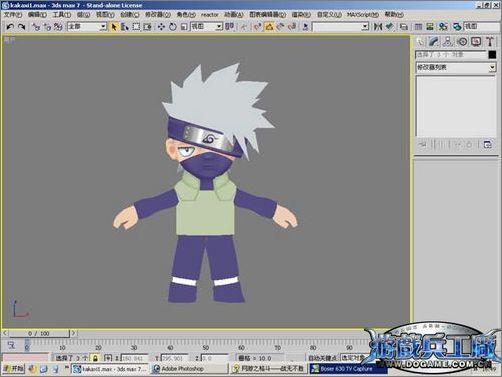Switch to the Motion command panel tab
This screenshot has height=377, width=502.
[x=462, y=42]
